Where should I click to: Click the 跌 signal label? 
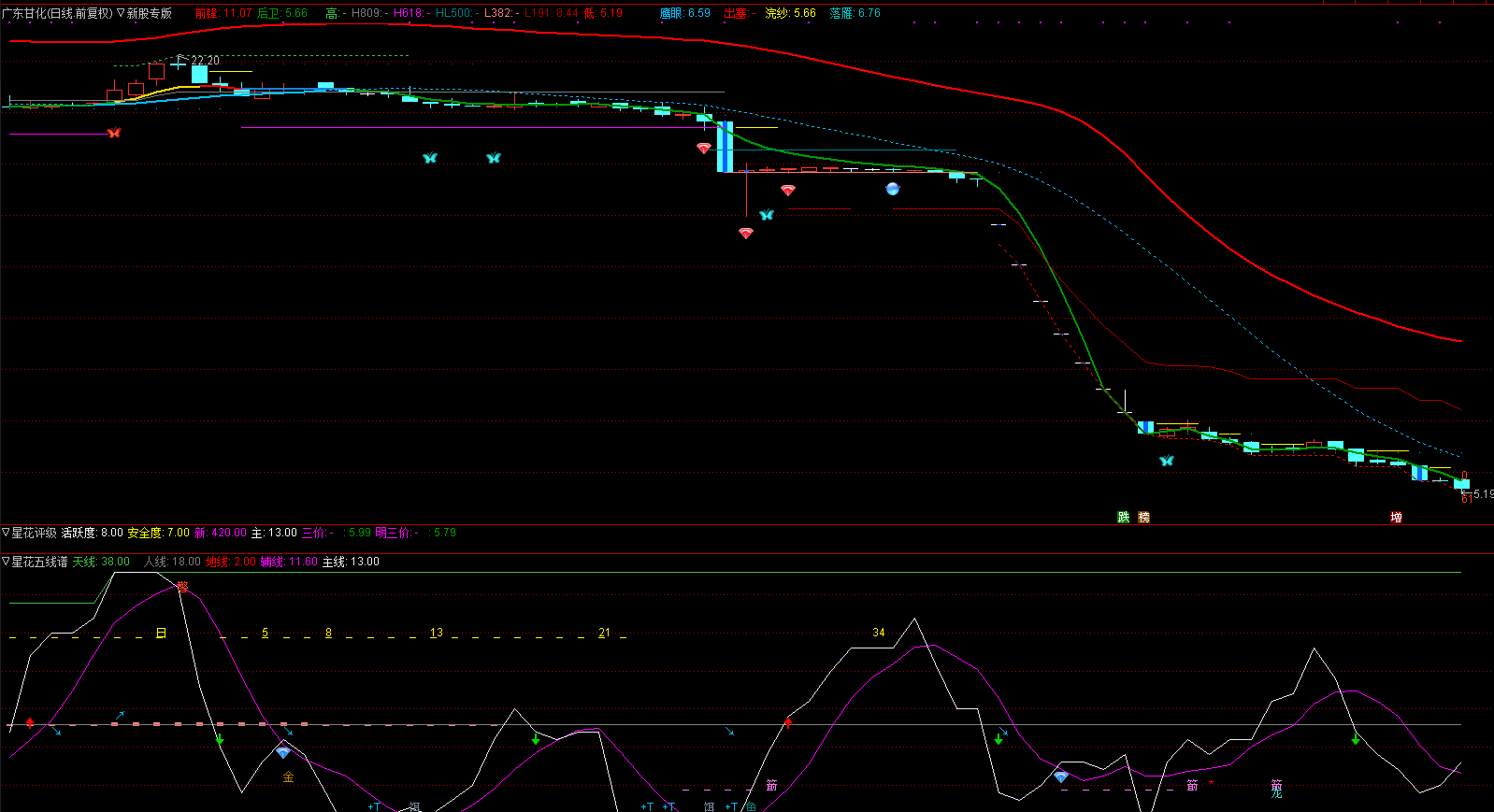1124,517
